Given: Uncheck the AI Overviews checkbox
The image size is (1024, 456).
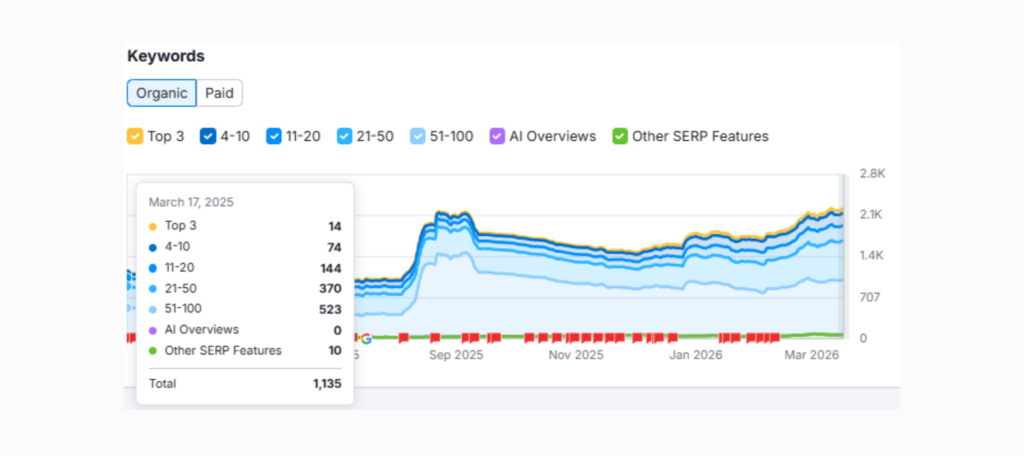Looking at the screenshot, I should pyautogui.click(x=497, y=136).
